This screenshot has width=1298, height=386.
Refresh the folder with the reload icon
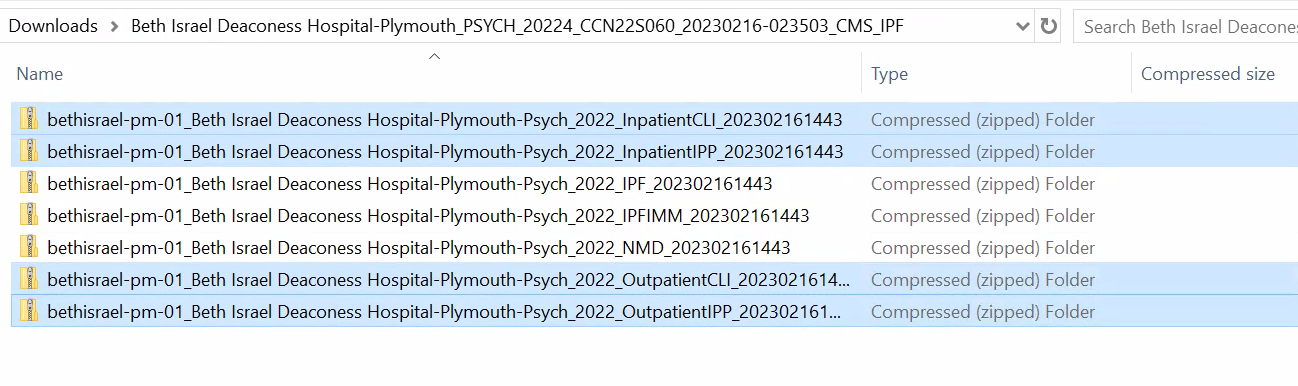point(1049,26)
